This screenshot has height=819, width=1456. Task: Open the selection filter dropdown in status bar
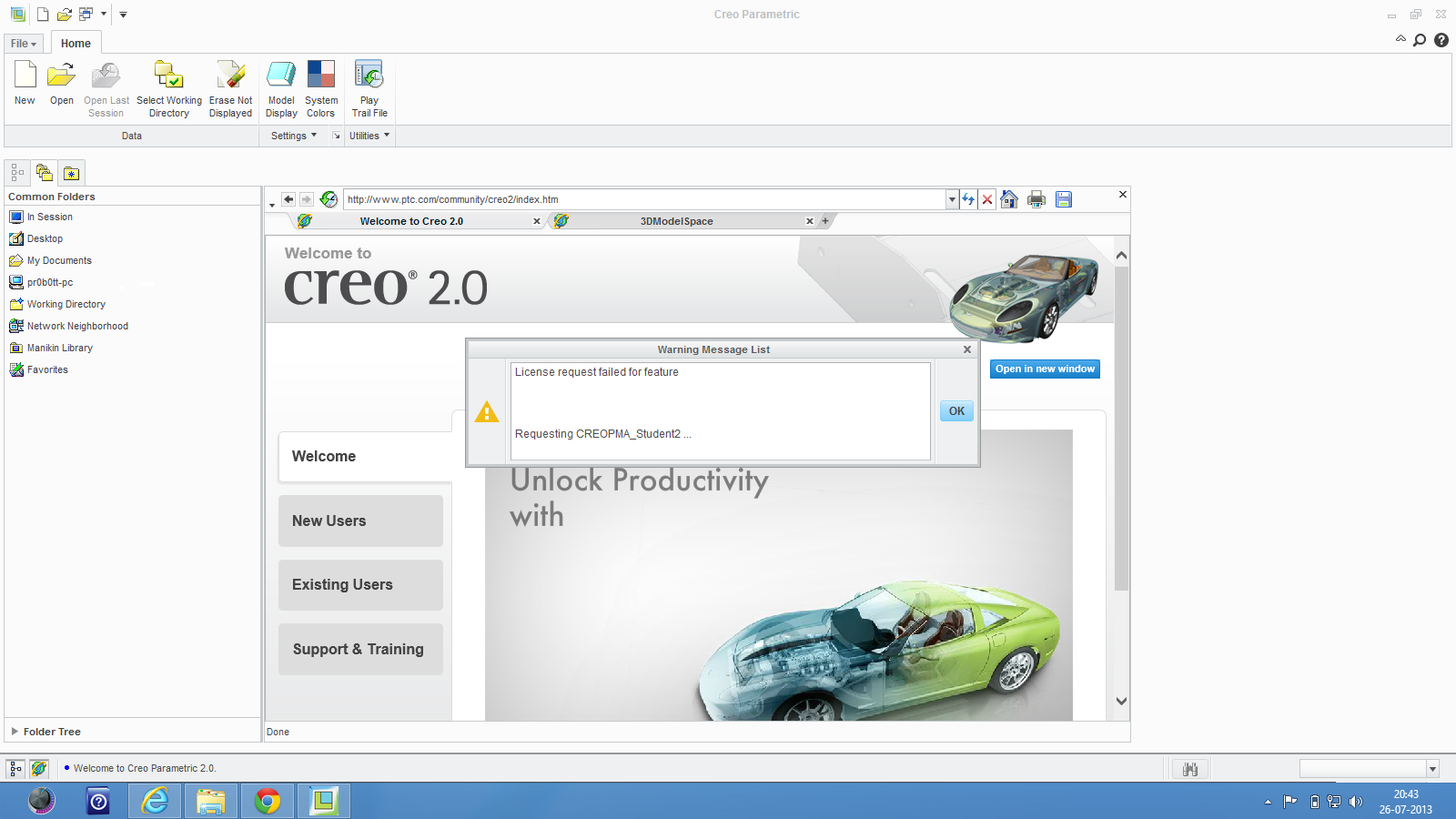coord(1432,769)
